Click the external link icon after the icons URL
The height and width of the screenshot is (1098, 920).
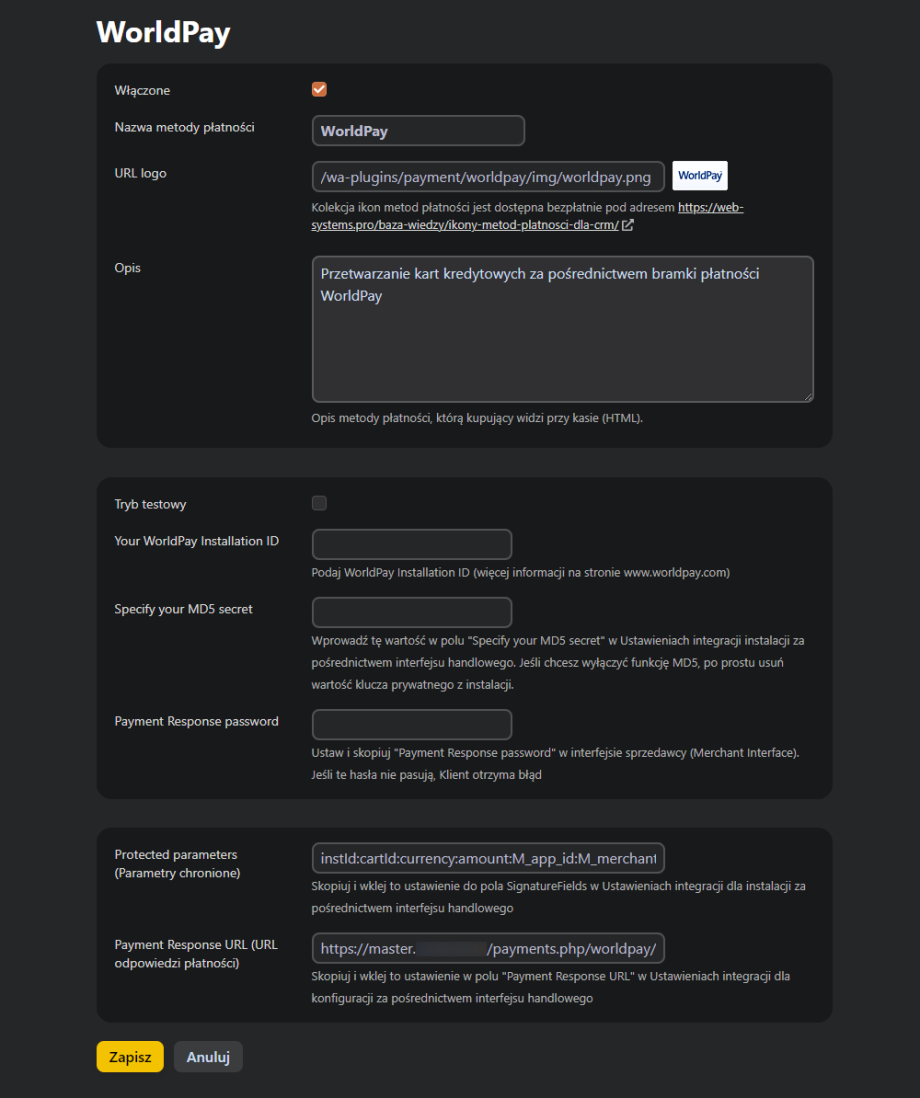tap(627, 226)
